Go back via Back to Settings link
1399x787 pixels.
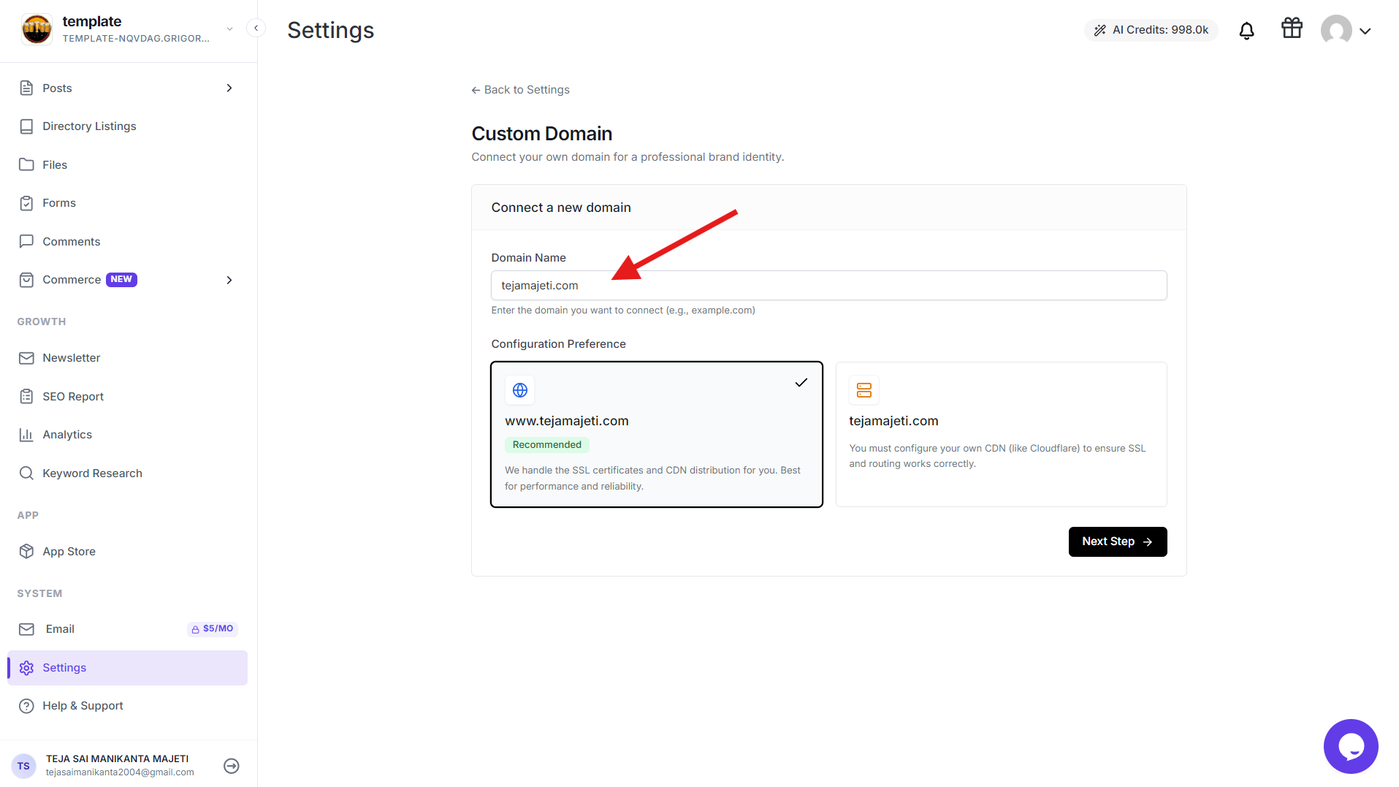[x=520, y=90]
